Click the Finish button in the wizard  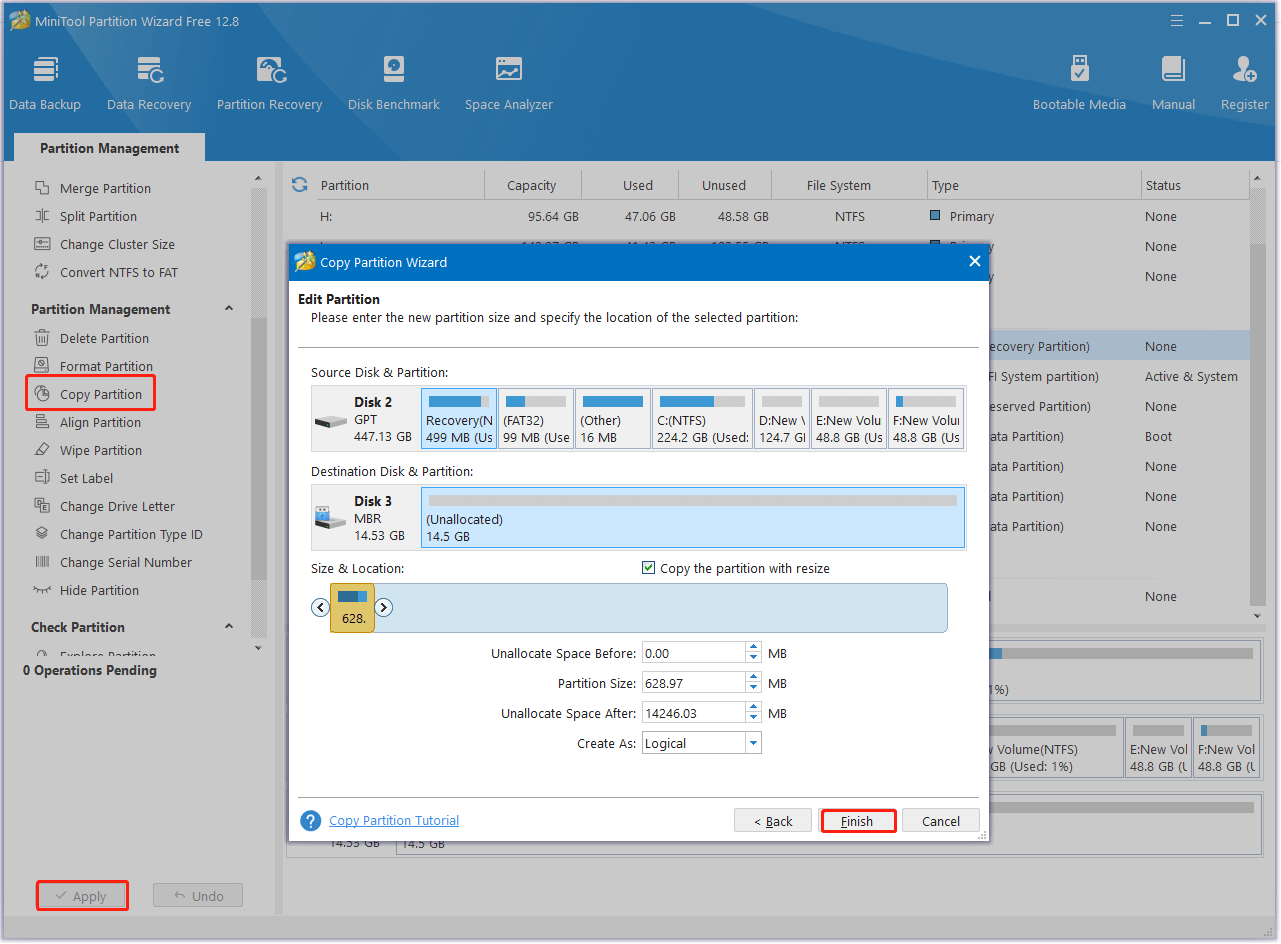click(x=857, y=821)
